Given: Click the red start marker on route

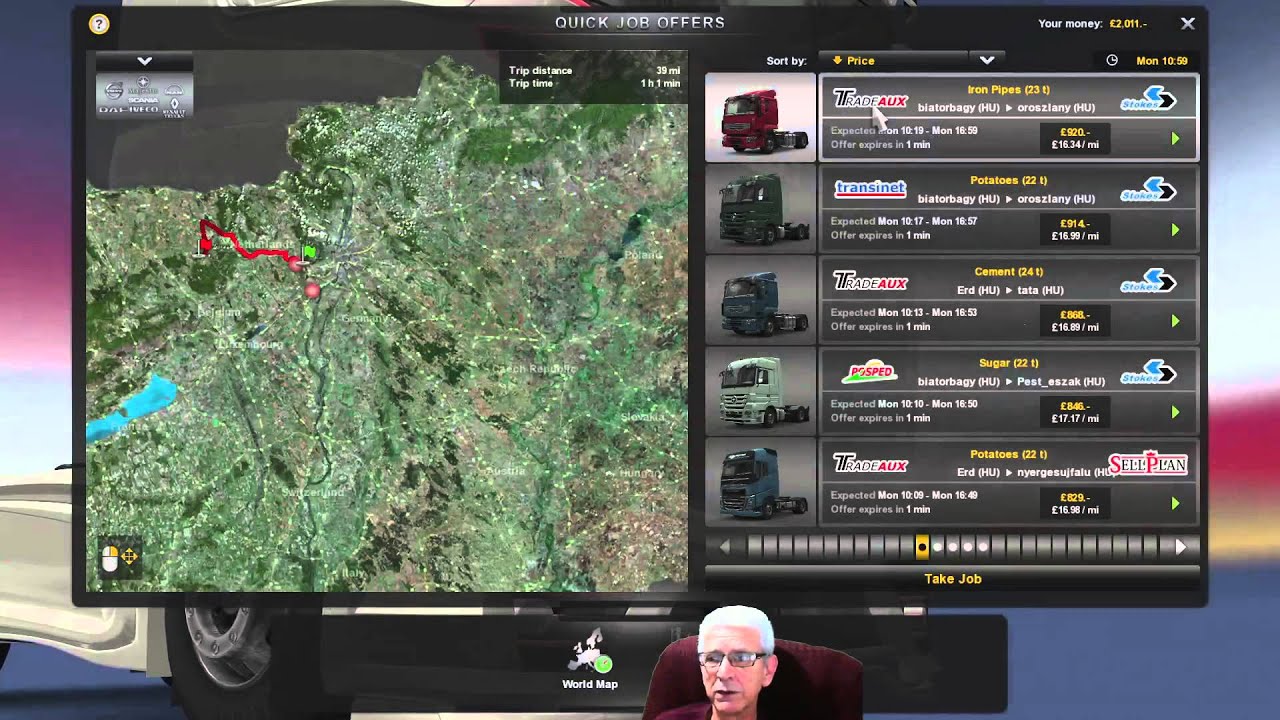Looking at the screenshot, I should 205,245.
